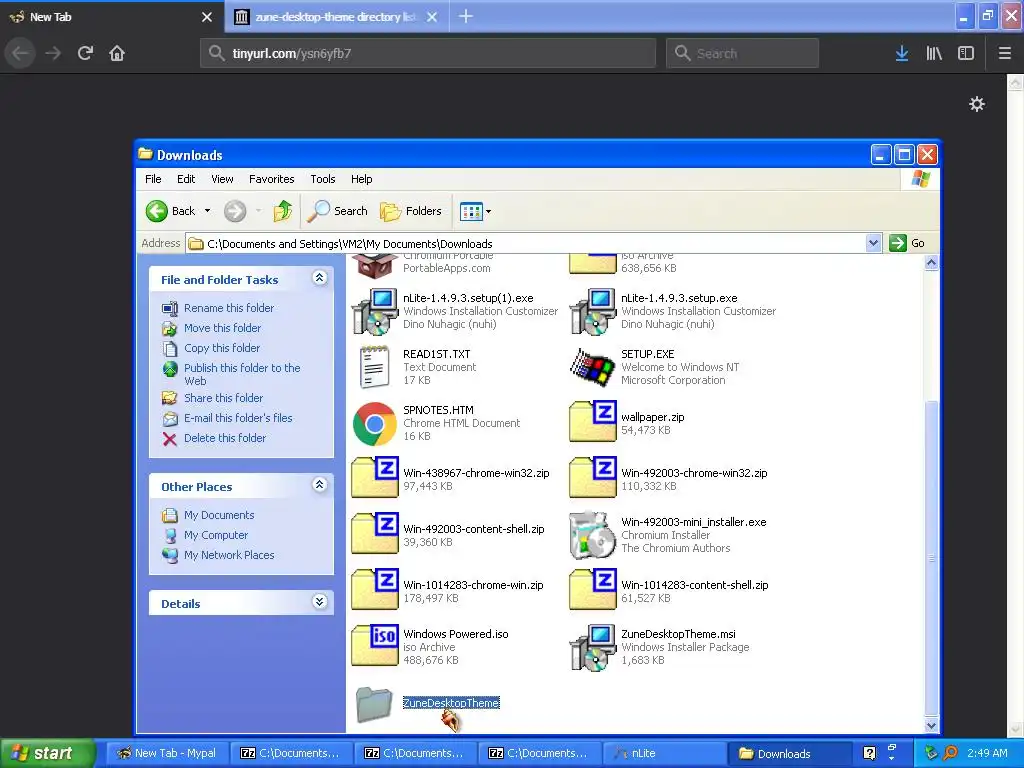Select nLite-1.4.9.3.setup.exe file icon
The height and width of the screenshot is (768, 1024).
(x=593, y=312)
